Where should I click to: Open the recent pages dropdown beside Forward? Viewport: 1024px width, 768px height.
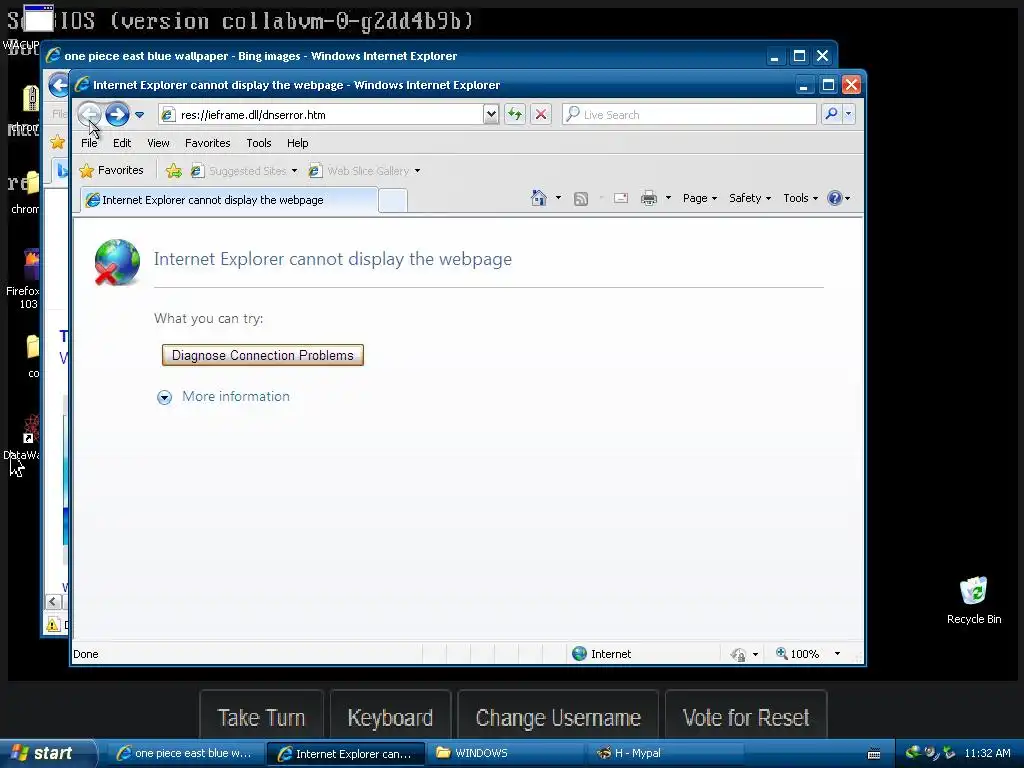(x=139, y=115)
